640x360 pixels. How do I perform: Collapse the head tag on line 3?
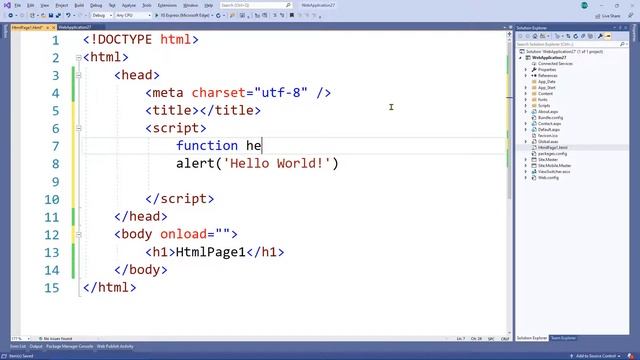click(x=78, y=75)
